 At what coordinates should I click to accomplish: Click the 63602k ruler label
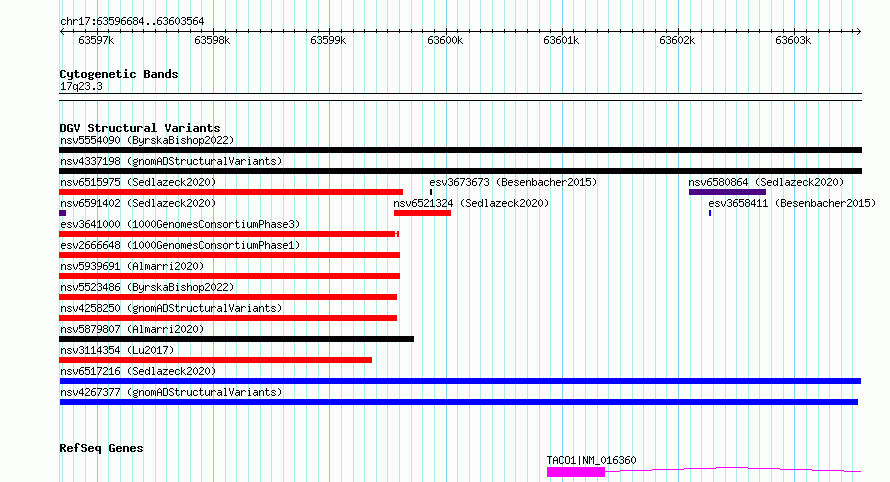click(x=677, y=41)
